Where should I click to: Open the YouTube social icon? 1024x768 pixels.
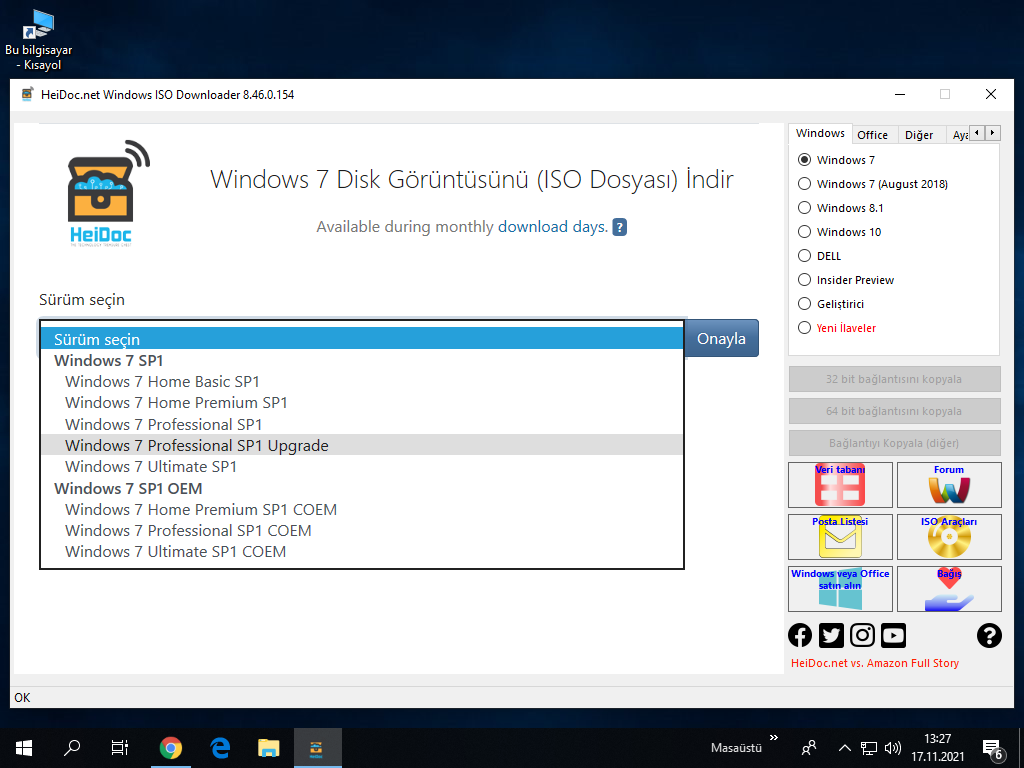pos(893,635)
